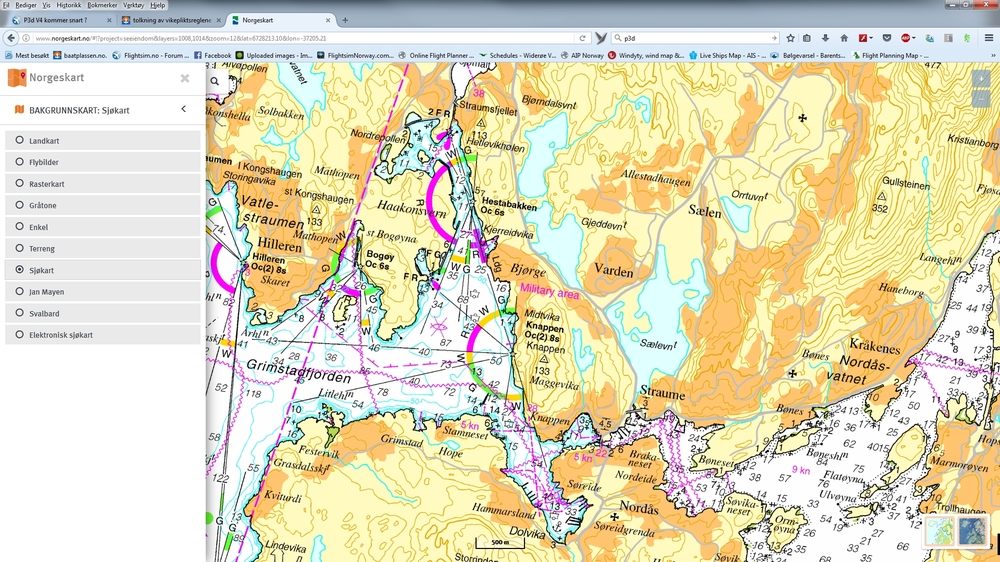Open the Windyty wind map bookmark

tap(646, 55)
